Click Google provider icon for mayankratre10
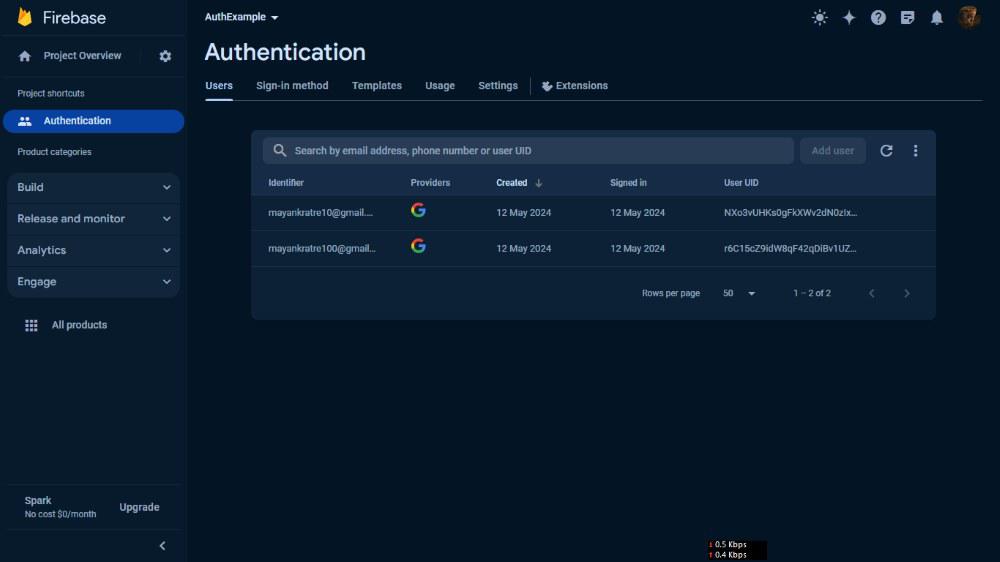Viewport: 1000px width, 562px height. coord(418,210)
